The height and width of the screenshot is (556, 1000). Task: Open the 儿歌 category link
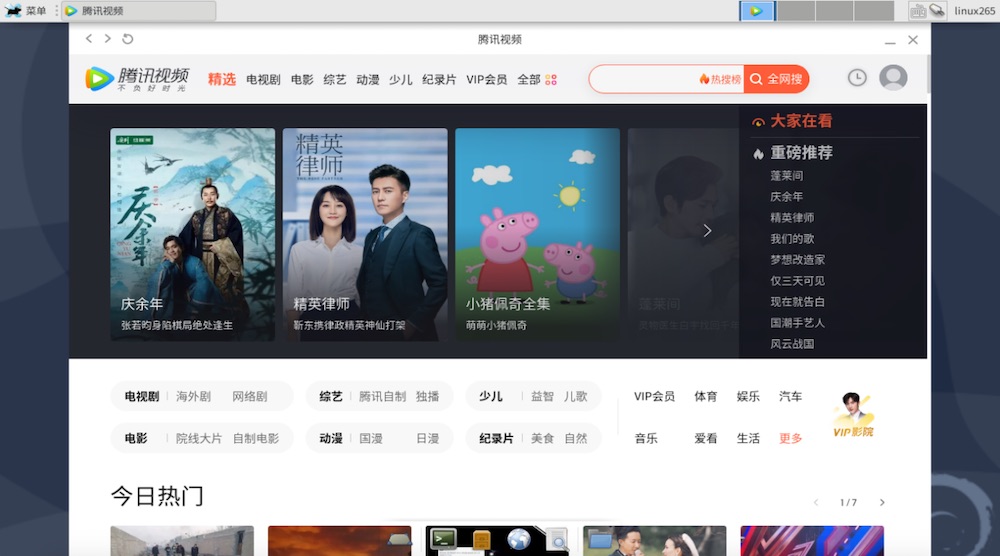tap(575, 397)
